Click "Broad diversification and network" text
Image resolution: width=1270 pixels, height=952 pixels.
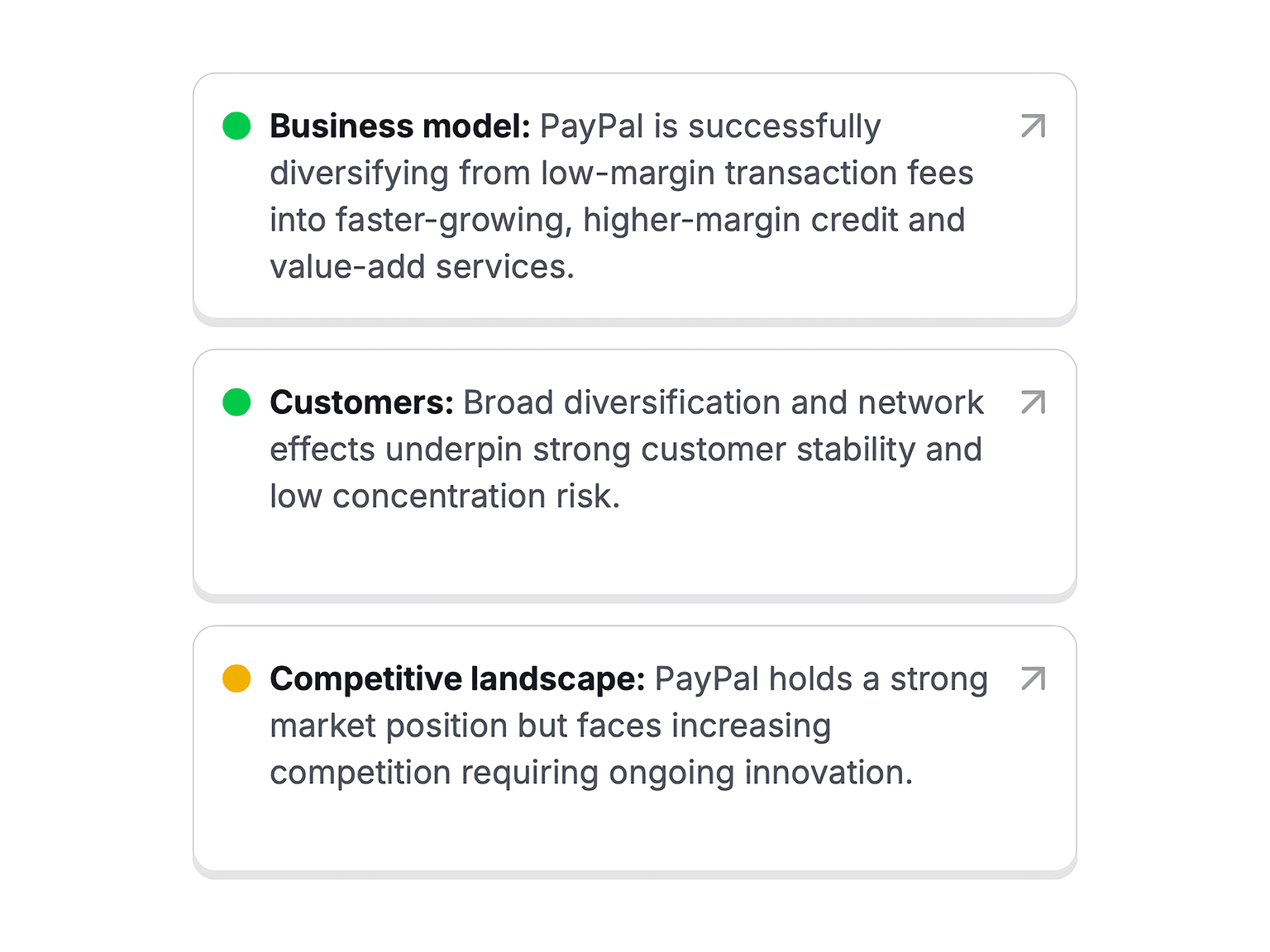[x=723, y=402]
